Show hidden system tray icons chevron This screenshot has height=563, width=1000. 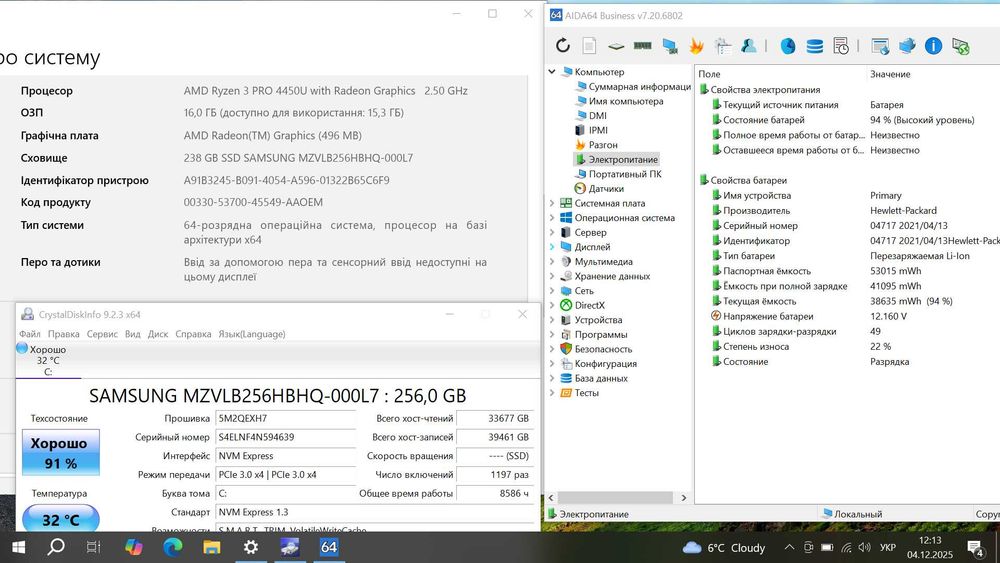pyautogui.click(x=790, y=548)
